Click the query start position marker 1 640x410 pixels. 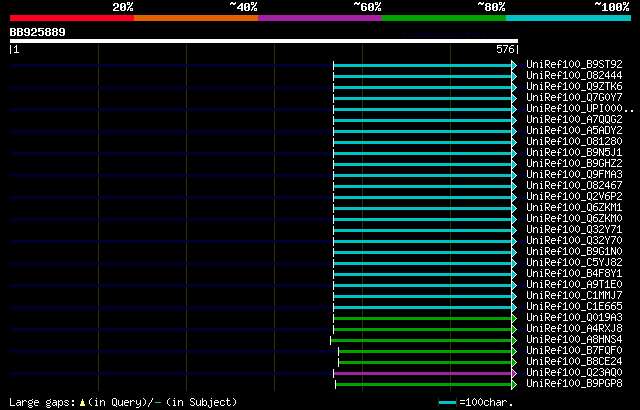[14, 49]
